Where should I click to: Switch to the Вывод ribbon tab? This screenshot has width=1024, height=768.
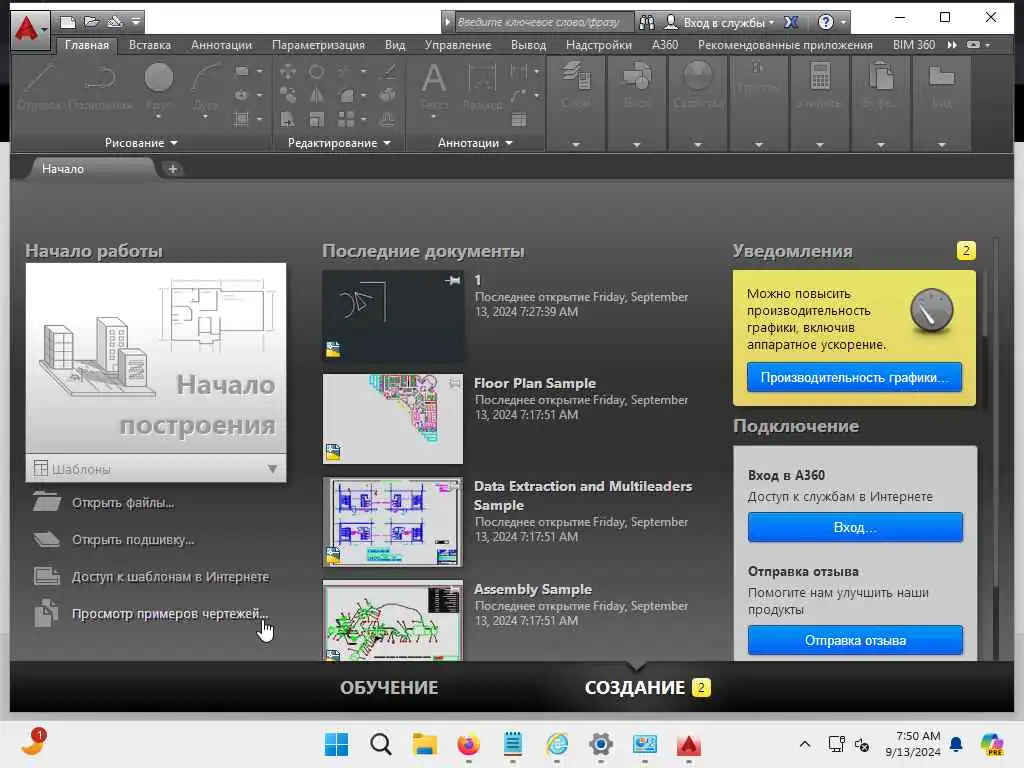(528, 45)
